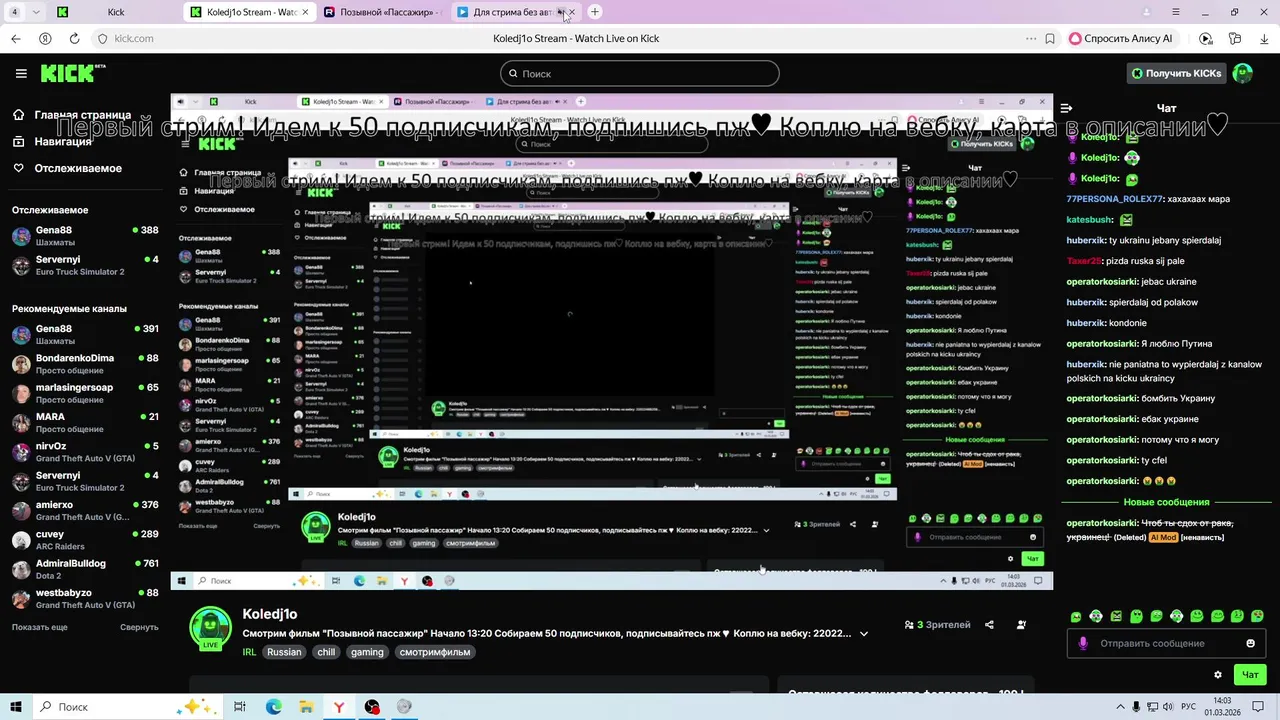Screen dimensions: 1280x720
Task: Click the 'gaming' tag
Action: click(367, 652)
